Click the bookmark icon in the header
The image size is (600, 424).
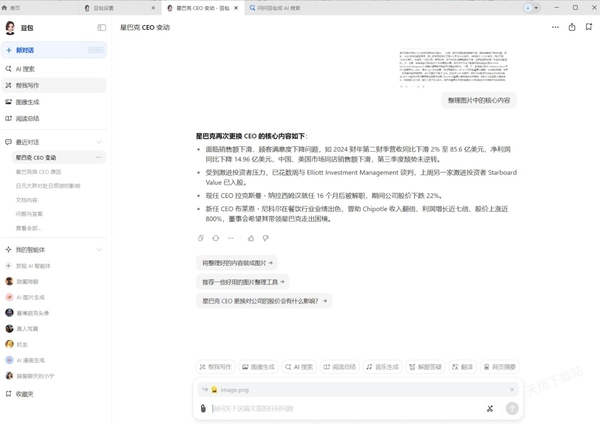point(589,27)
